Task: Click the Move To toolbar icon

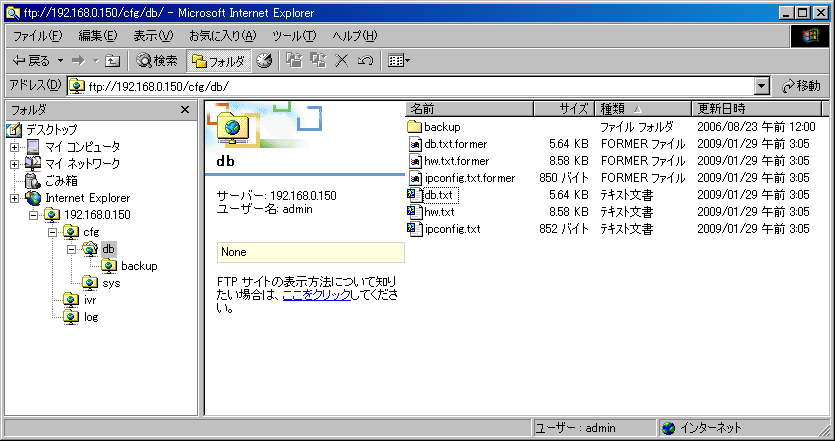Action: [x=294, y=61]
